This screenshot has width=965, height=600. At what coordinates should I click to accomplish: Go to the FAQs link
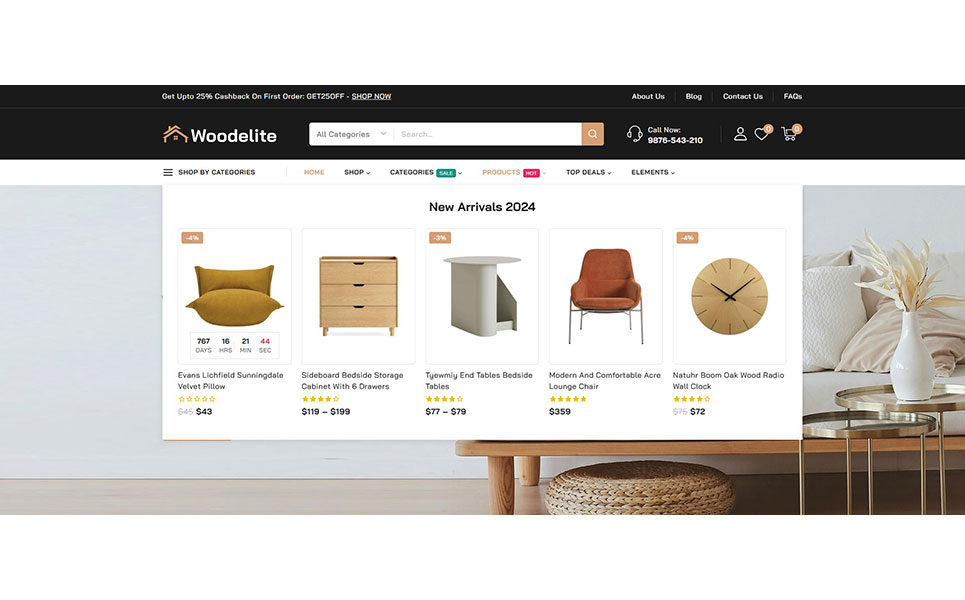point(793,97)
